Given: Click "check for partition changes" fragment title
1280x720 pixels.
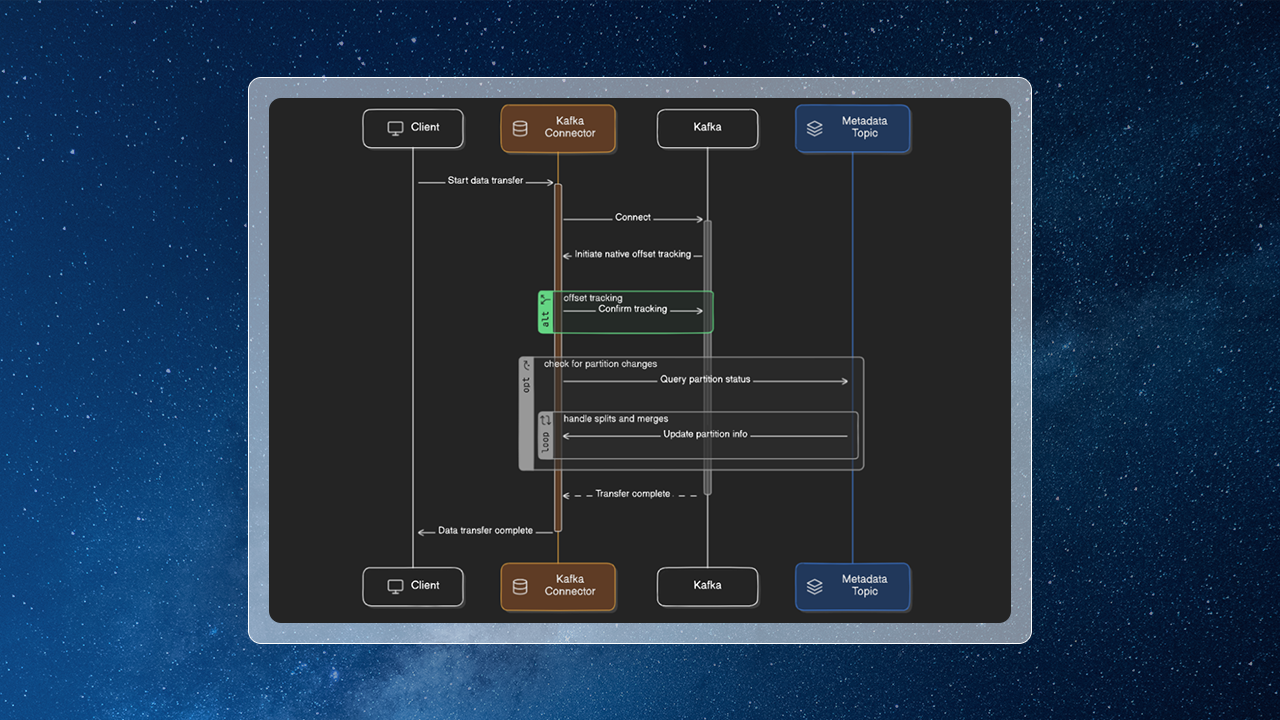Looking at the screenshot, I should click(x=600, y=364).
